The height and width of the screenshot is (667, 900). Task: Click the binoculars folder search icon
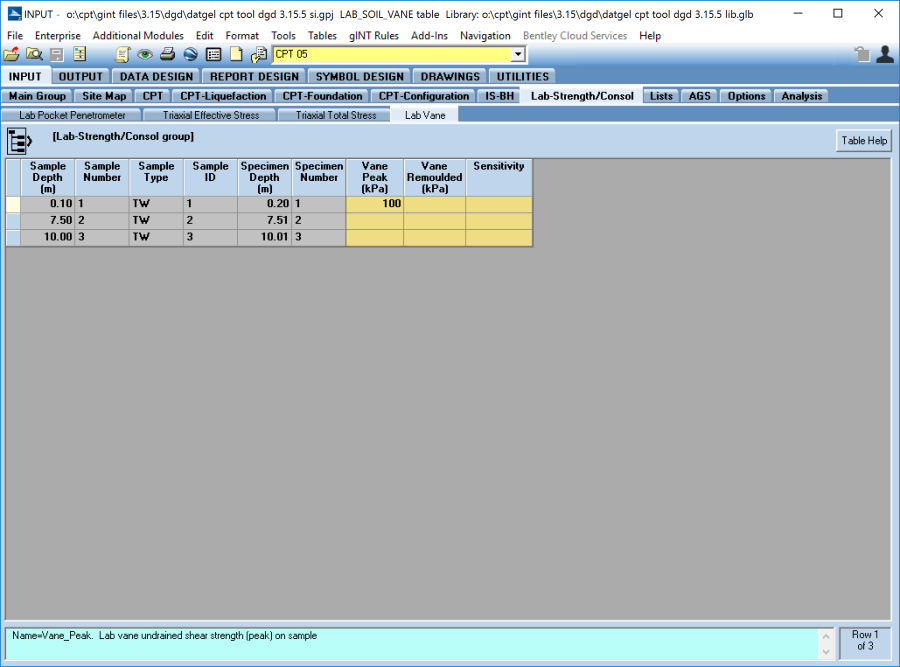coord(34,54)
